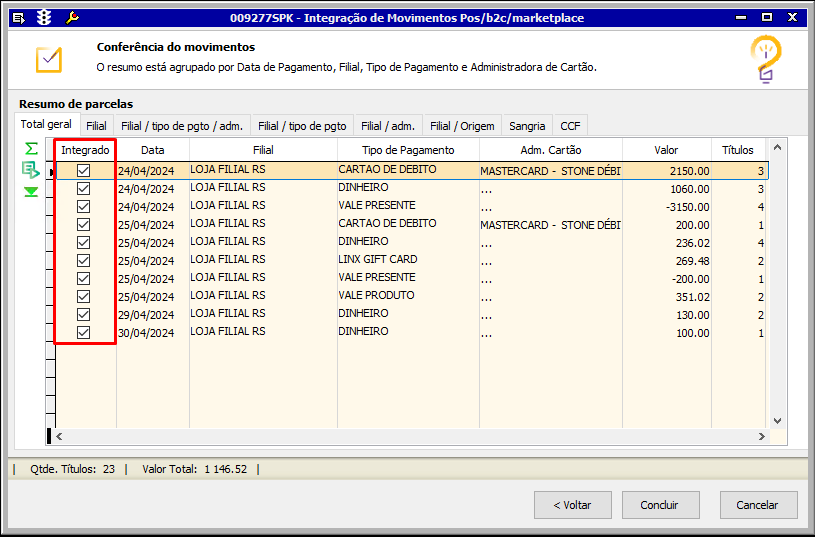The width and height of the screenshot is (815, 537).
Task: Toggle Integrado for DINHEIRO 1060.00 row
Action: 83,189
